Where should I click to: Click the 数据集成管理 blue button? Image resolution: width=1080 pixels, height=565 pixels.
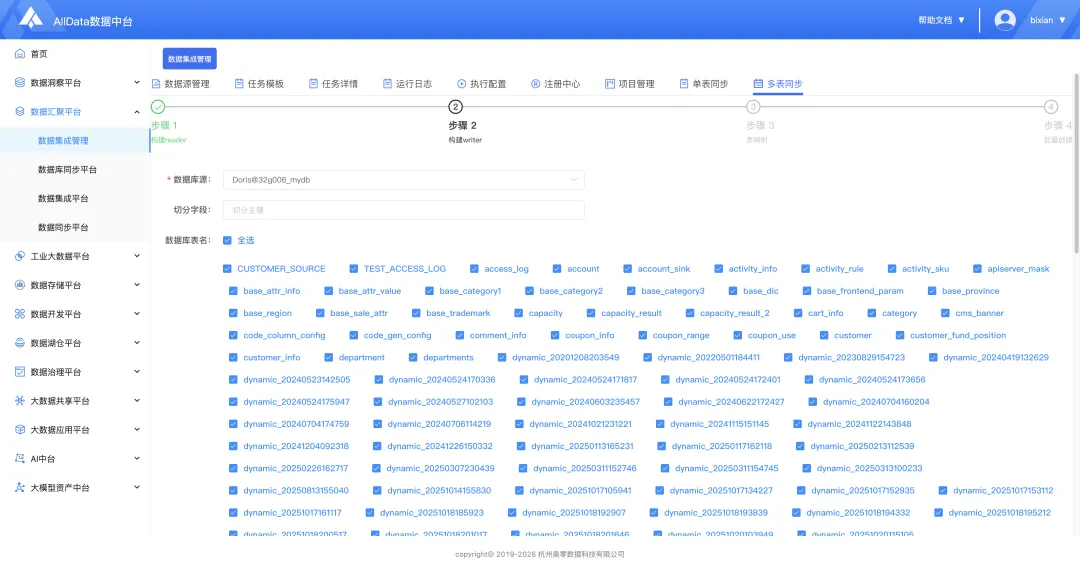pos(189,59)
